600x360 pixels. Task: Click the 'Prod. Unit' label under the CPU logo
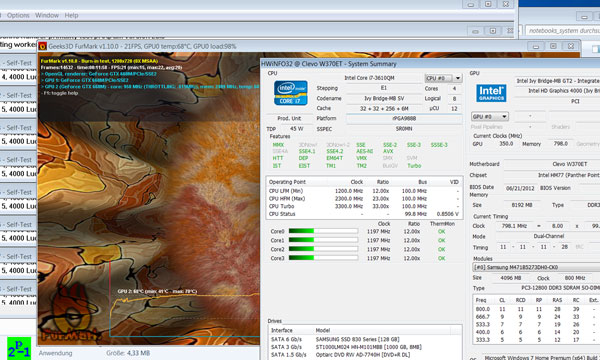click(289, 118)
